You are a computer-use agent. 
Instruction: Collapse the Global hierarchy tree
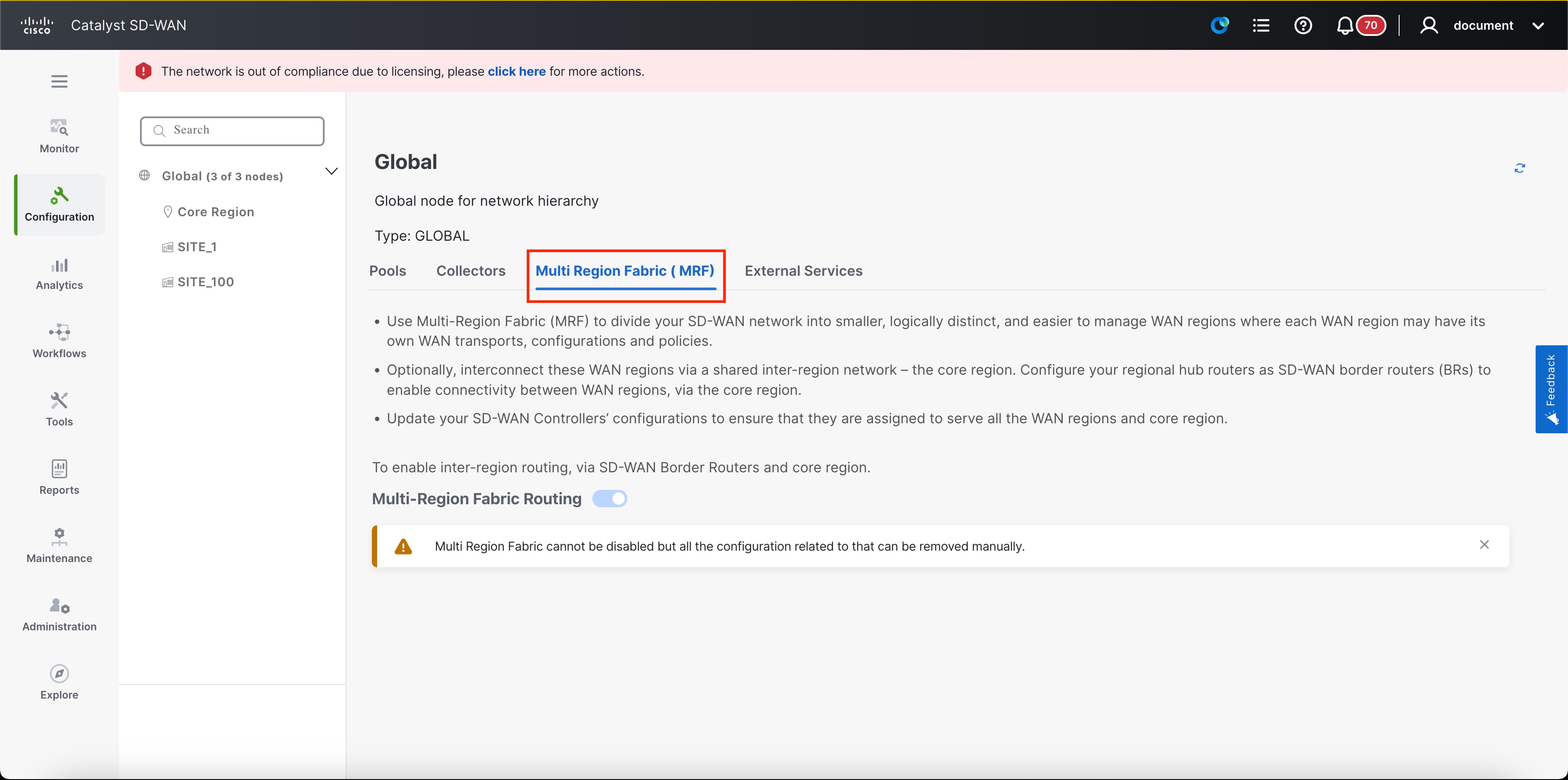(331, 171)
